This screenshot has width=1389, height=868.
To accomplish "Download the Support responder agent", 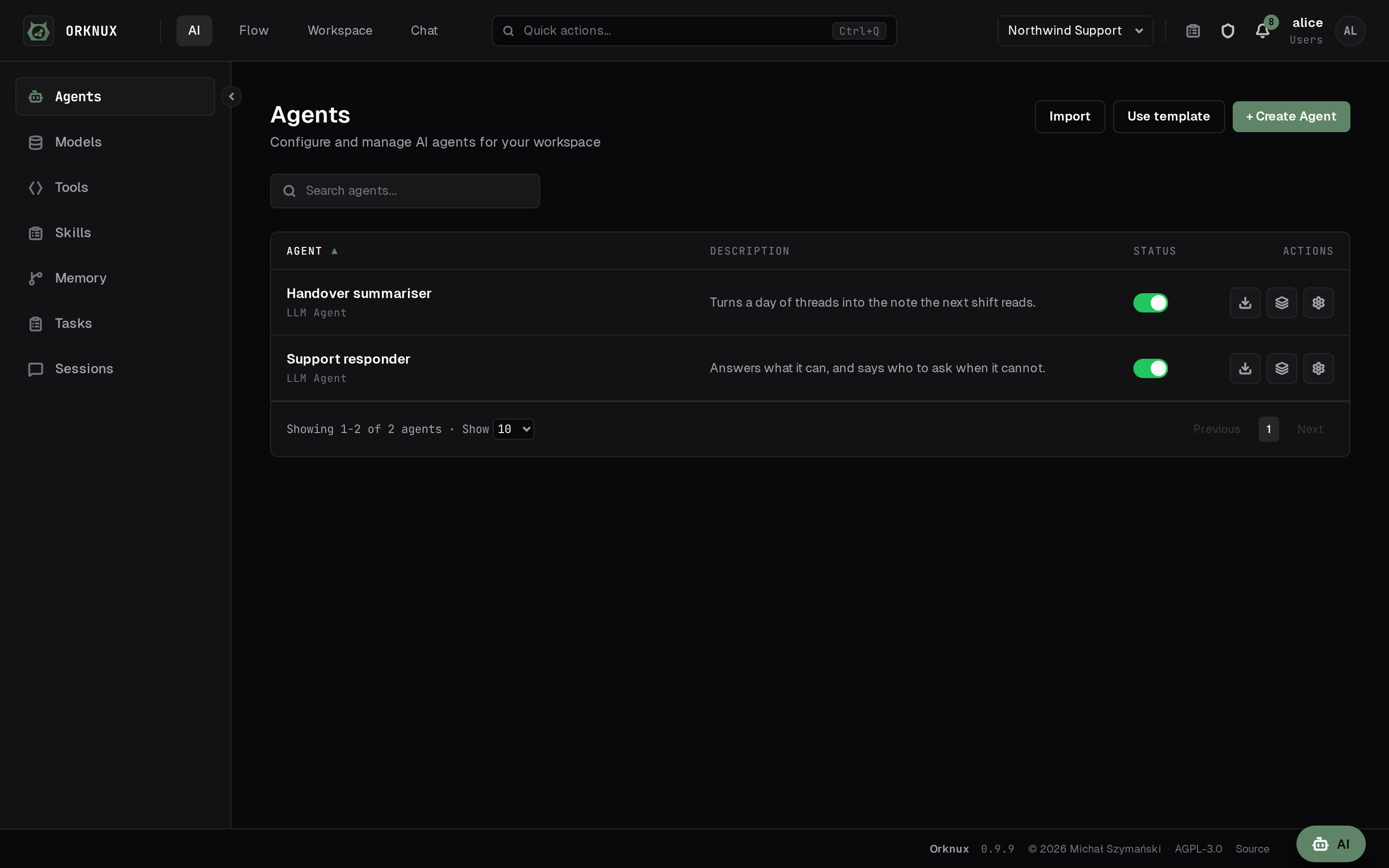I will (1245, 368).
